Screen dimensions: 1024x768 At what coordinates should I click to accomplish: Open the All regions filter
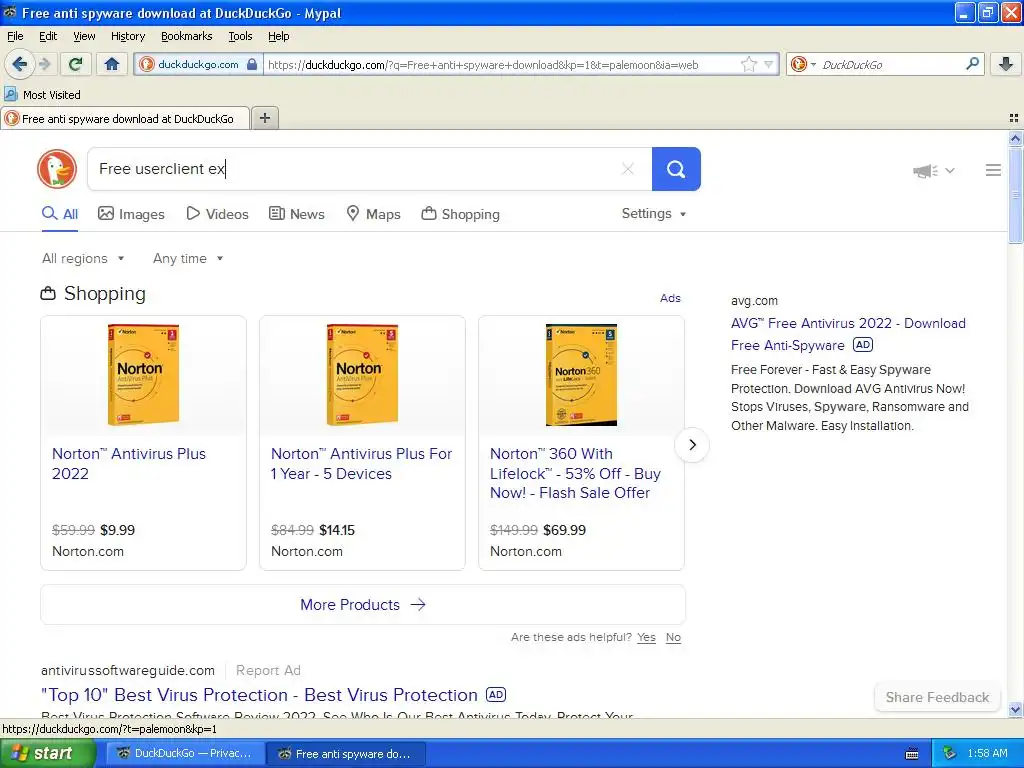pyautogui.click(x=83, y=259)
